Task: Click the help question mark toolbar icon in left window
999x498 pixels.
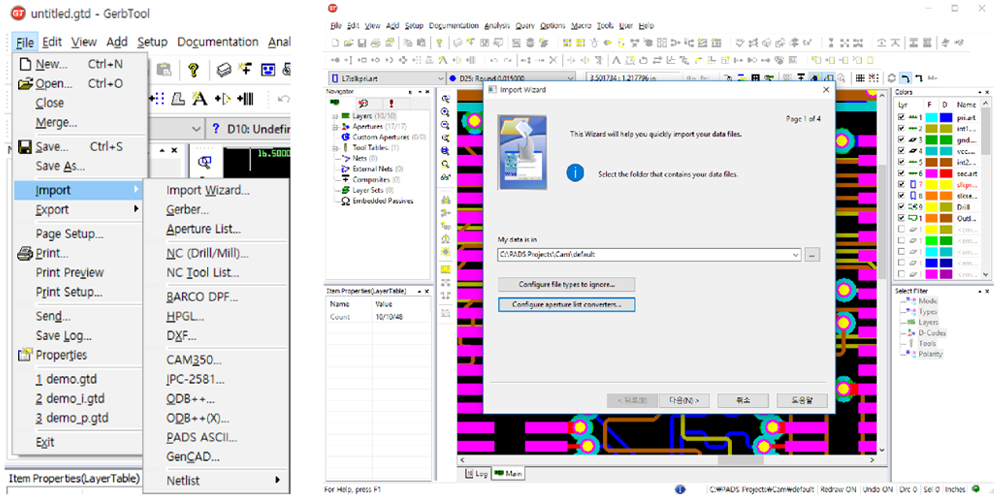Action: tap(194, 69)
